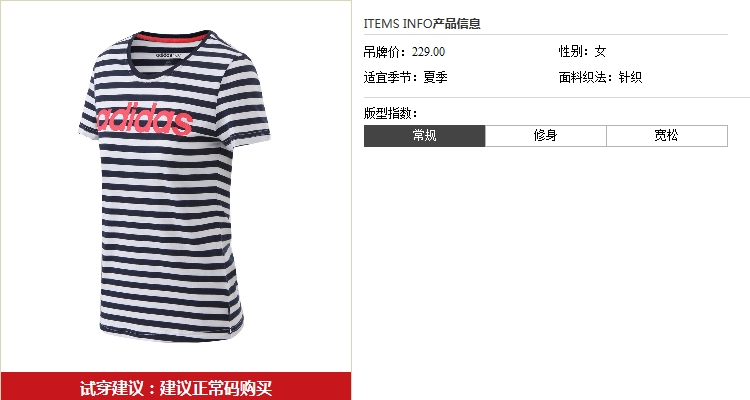
Task: Select the 宽松 fit option
Action: 667,136
